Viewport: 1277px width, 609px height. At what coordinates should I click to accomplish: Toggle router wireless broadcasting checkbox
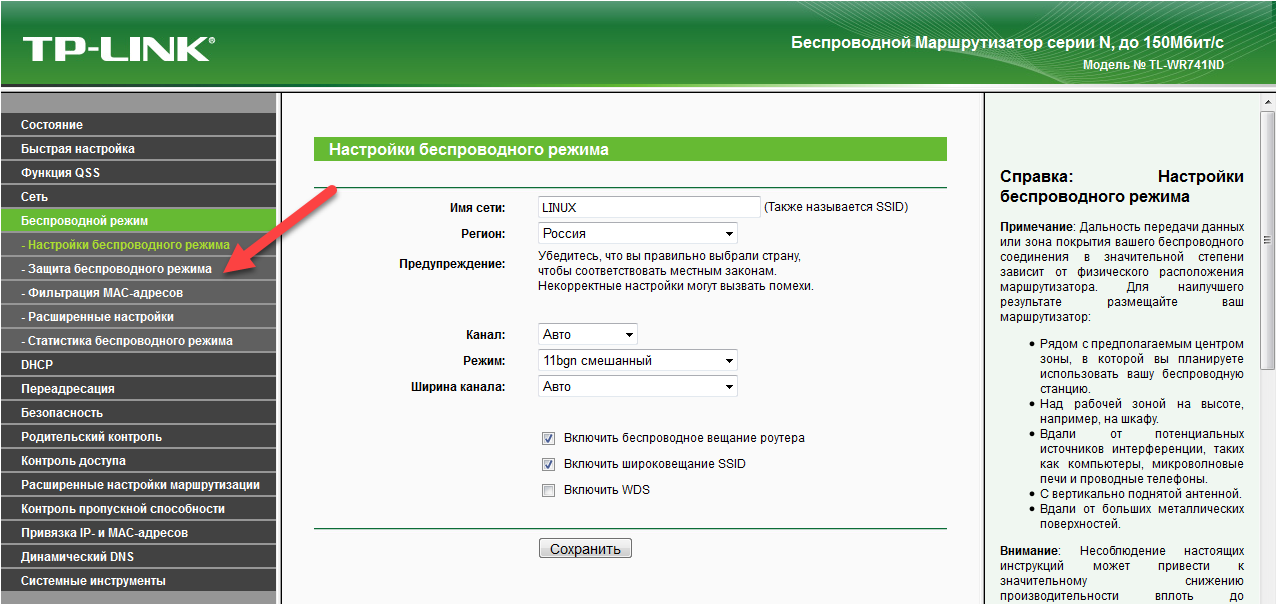[x=547, y=438]
